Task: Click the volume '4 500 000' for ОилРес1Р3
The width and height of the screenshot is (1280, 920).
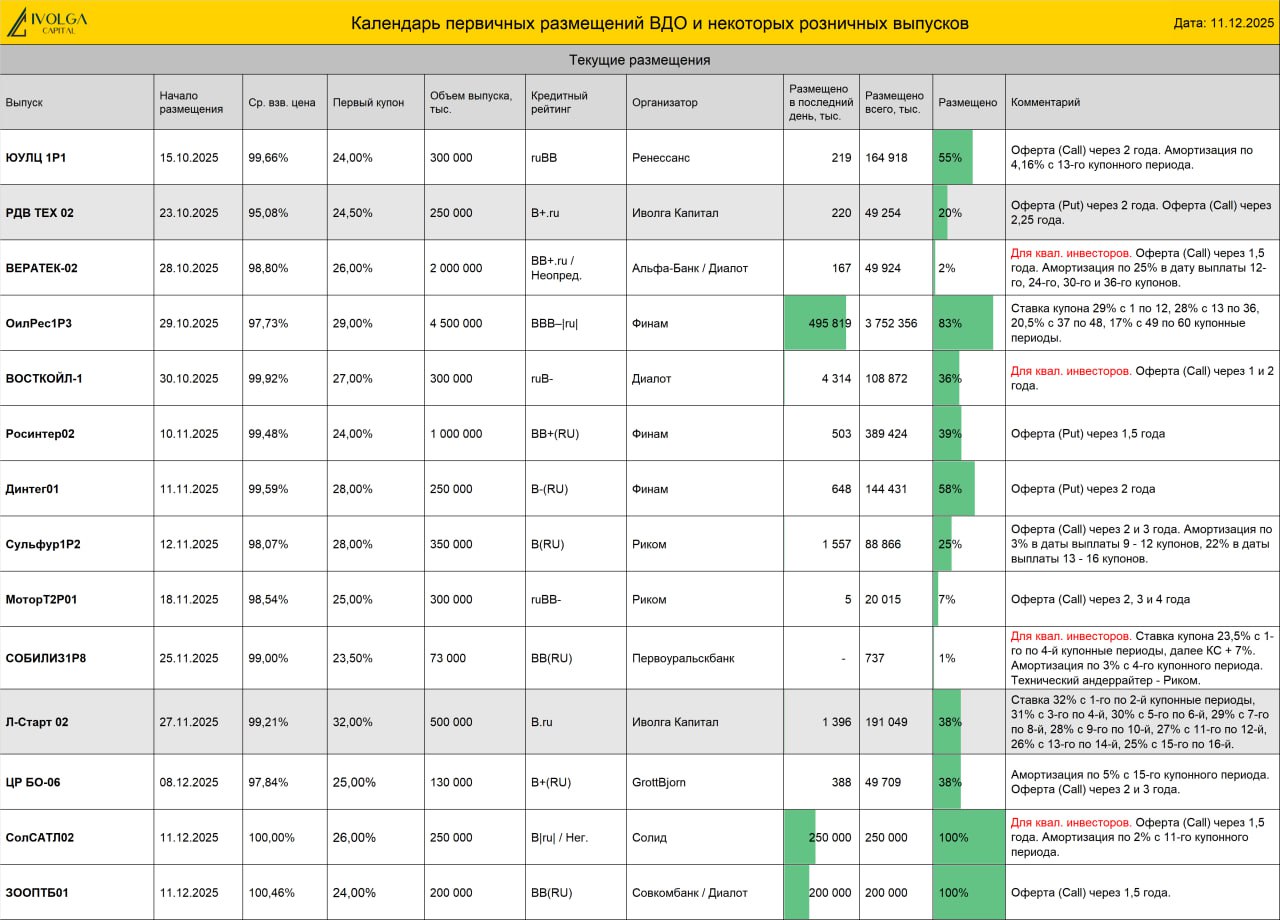Action: pyautogui.click(x=456, y=323)
